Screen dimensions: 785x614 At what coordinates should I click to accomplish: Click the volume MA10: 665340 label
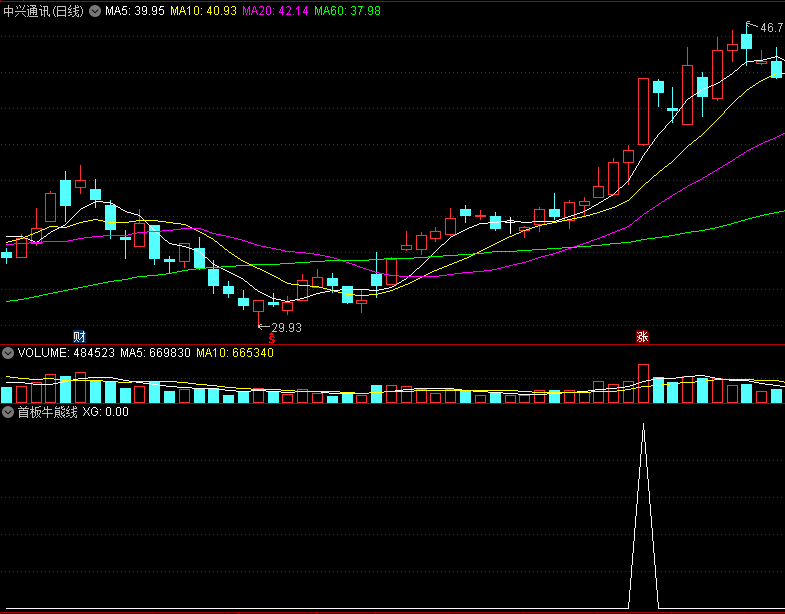click(x=235, y=353)
